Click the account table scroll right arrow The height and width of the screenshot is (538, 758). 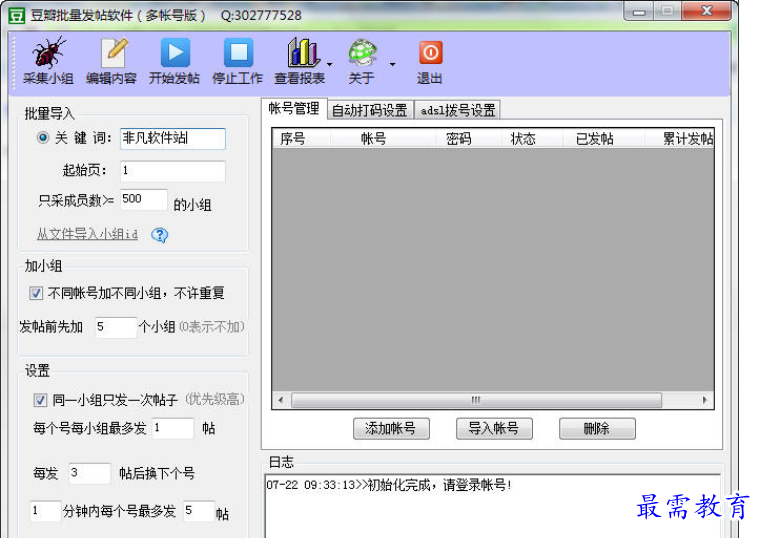pyautogui.click(x=704, y=400)
